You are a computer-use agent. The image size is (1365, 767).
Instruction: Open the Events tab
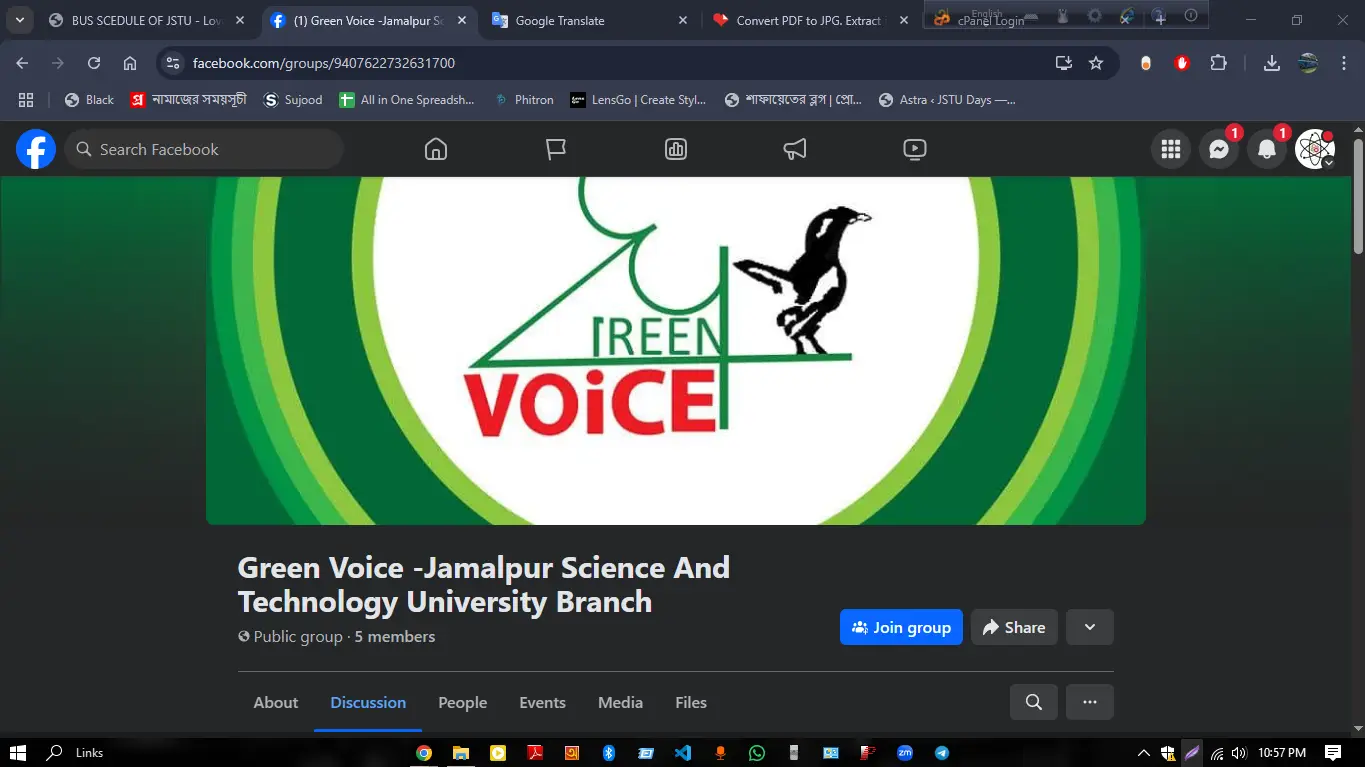coord(542,702)
